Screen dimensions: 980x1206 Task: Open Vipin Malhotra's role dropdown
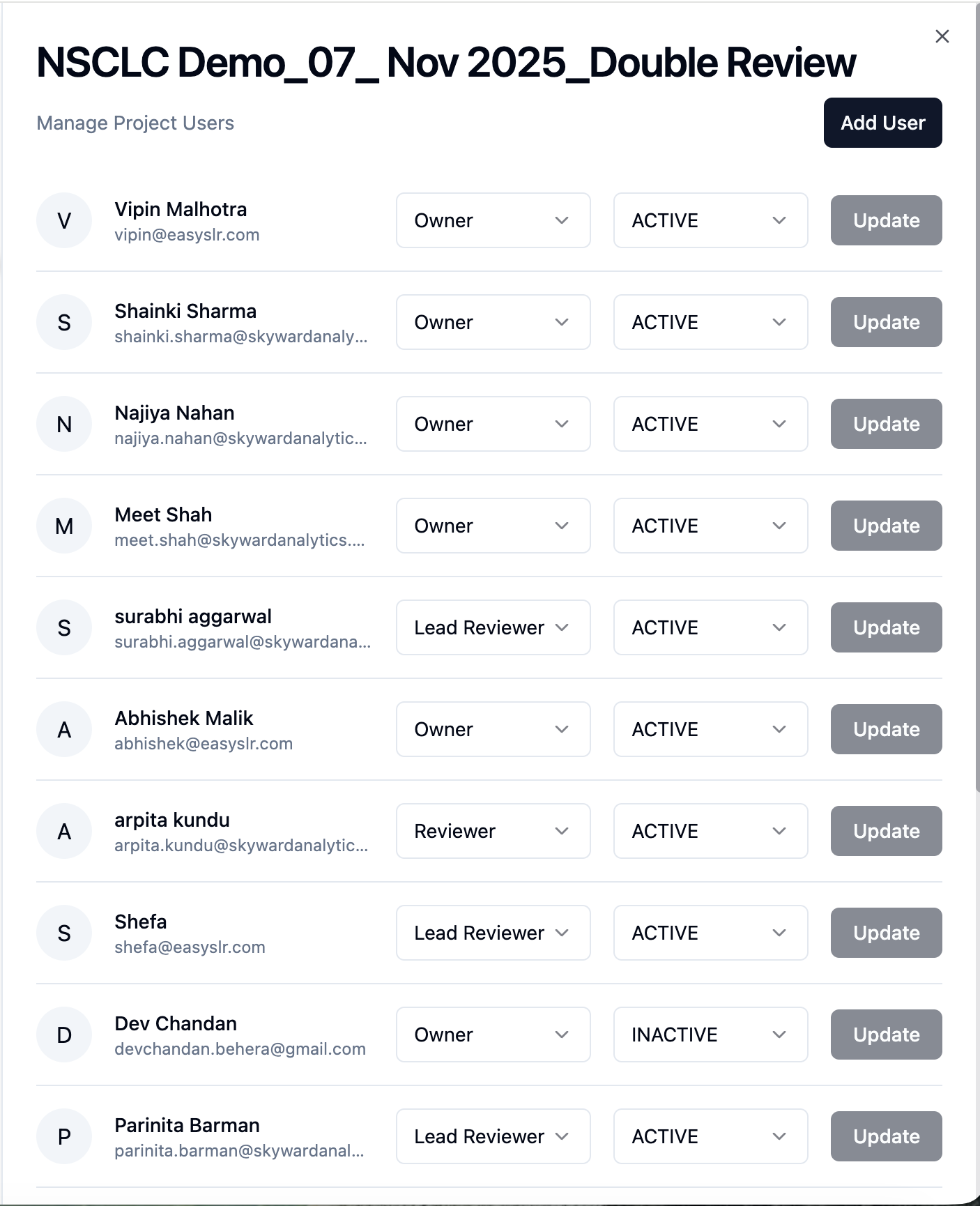493,221
